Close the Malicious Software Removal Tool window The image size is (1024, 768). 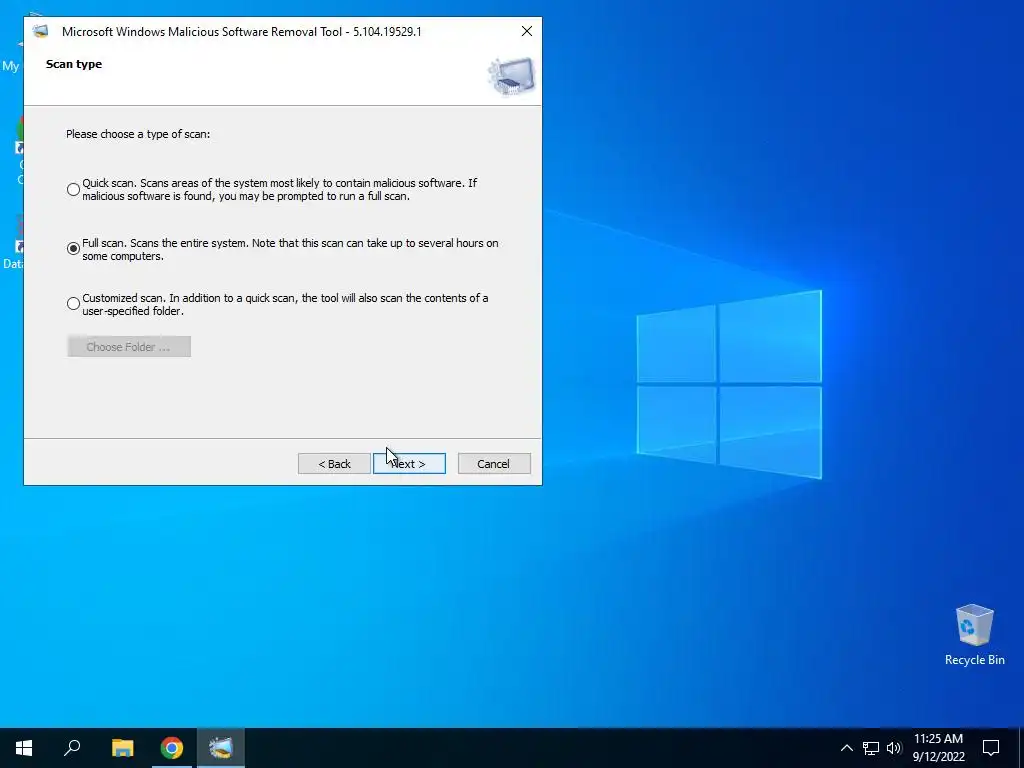click(527, 31)
